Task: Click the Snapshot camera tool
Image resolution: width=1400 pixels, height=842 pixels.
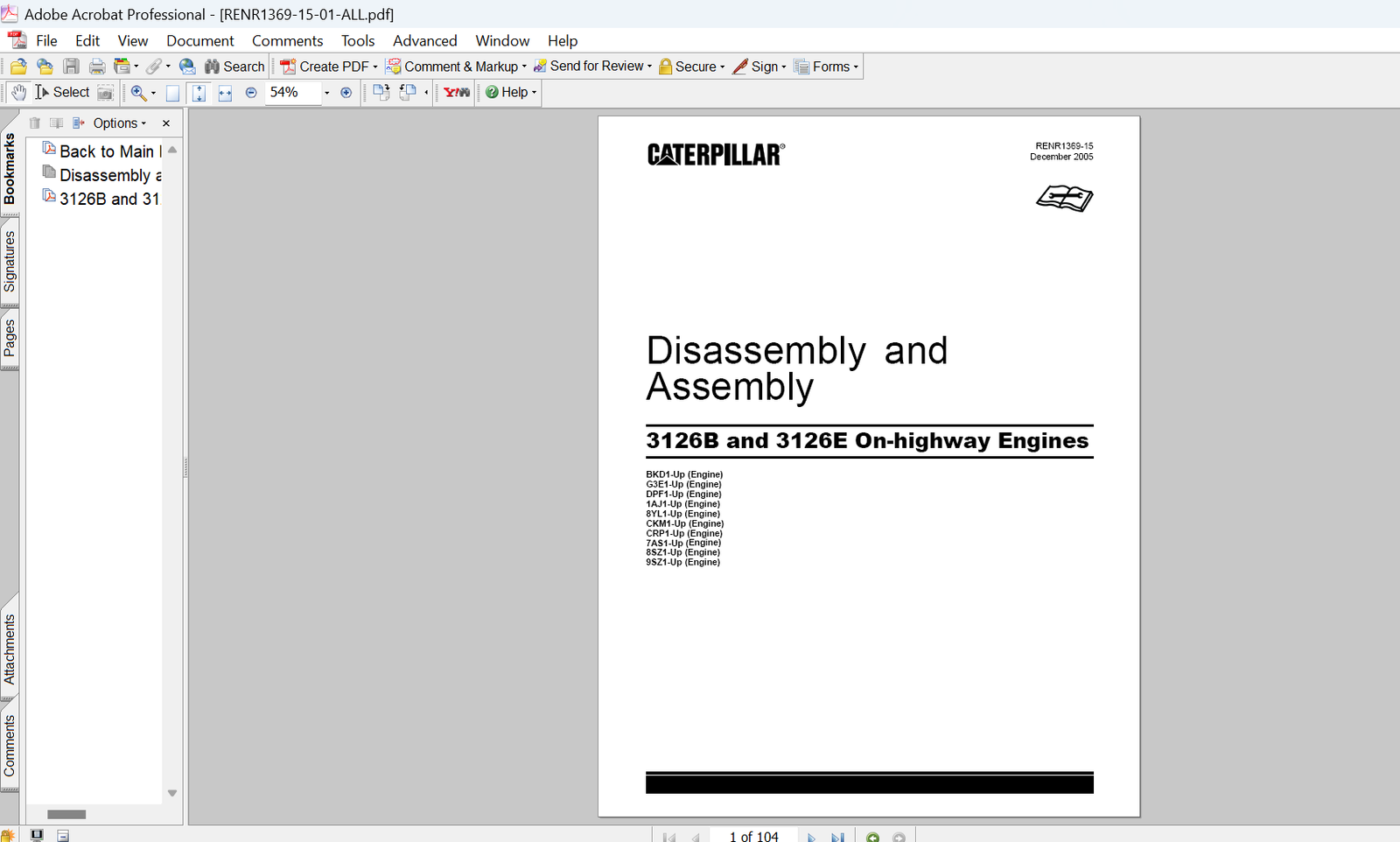Action: tap(105, 93)
